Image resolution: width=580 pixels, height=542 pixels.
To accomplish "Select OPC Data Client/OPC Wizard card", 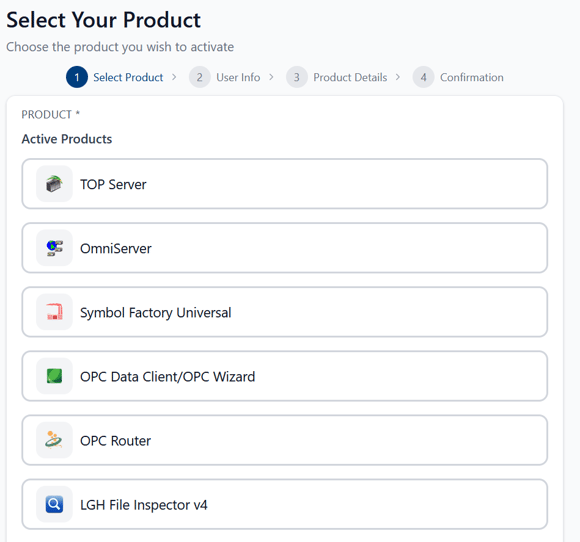I will pyautogui.click(x=284, y=376).
